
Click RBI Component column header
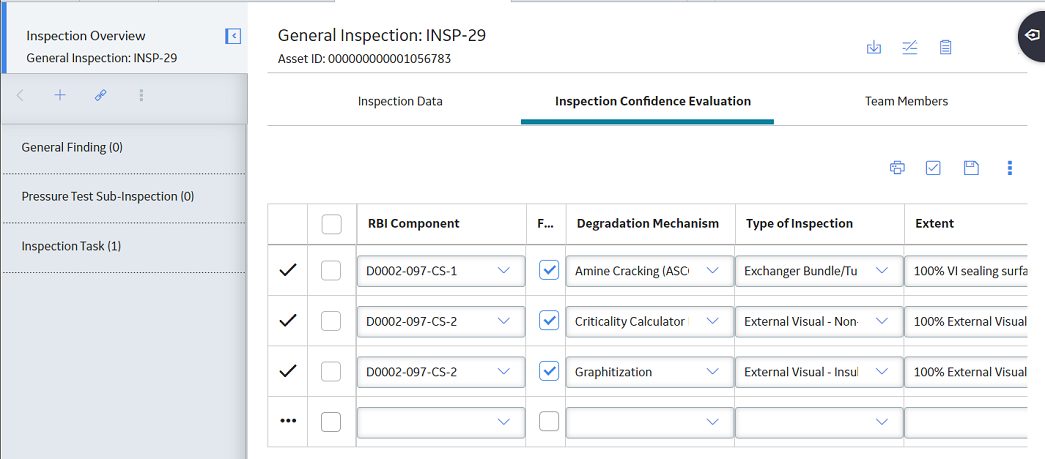point(414,224)
